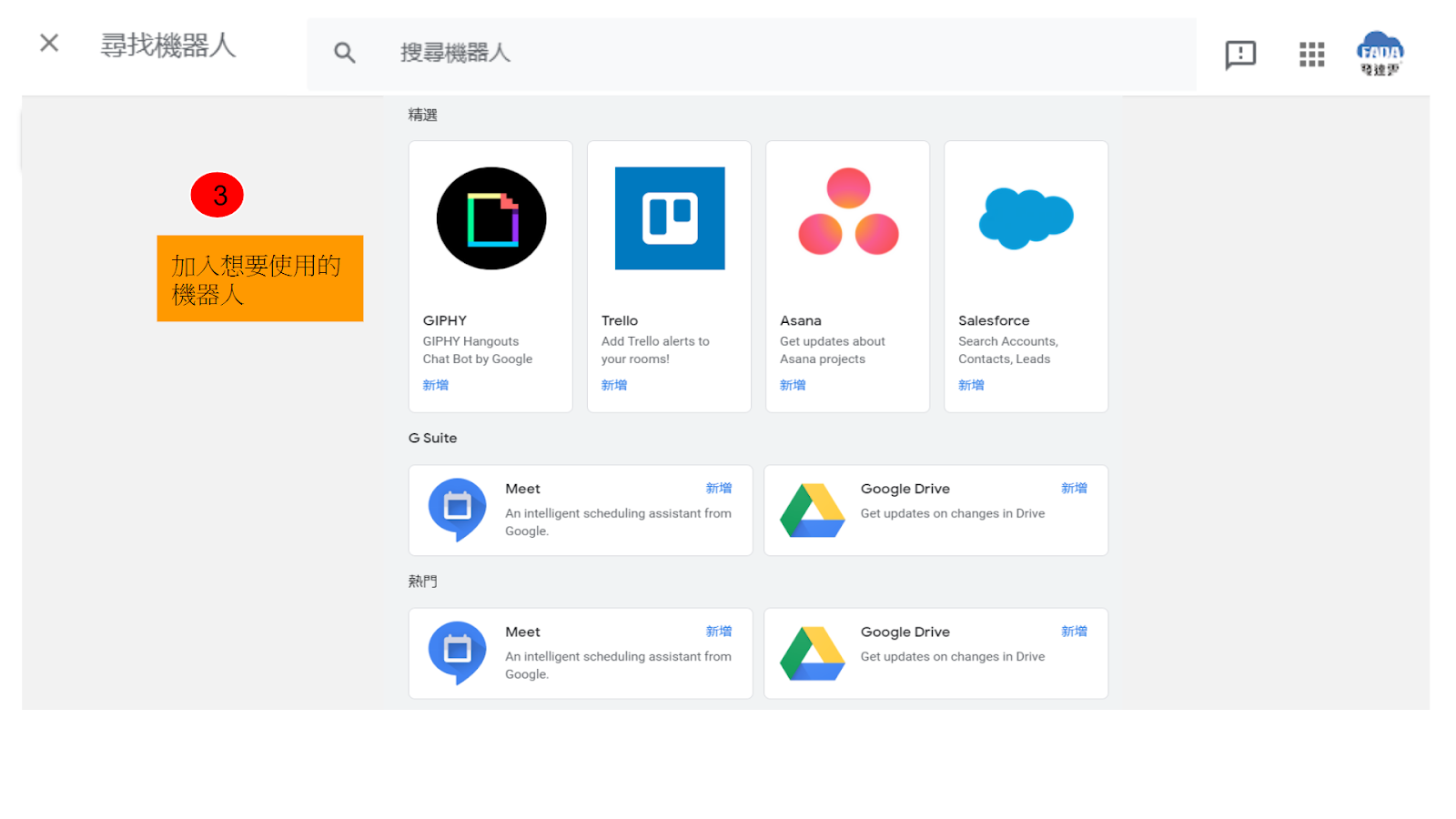Click Meet scheduling assistant description in G Suite
The width and height of the screenshot is (1456, 819).
pos(619,522)
